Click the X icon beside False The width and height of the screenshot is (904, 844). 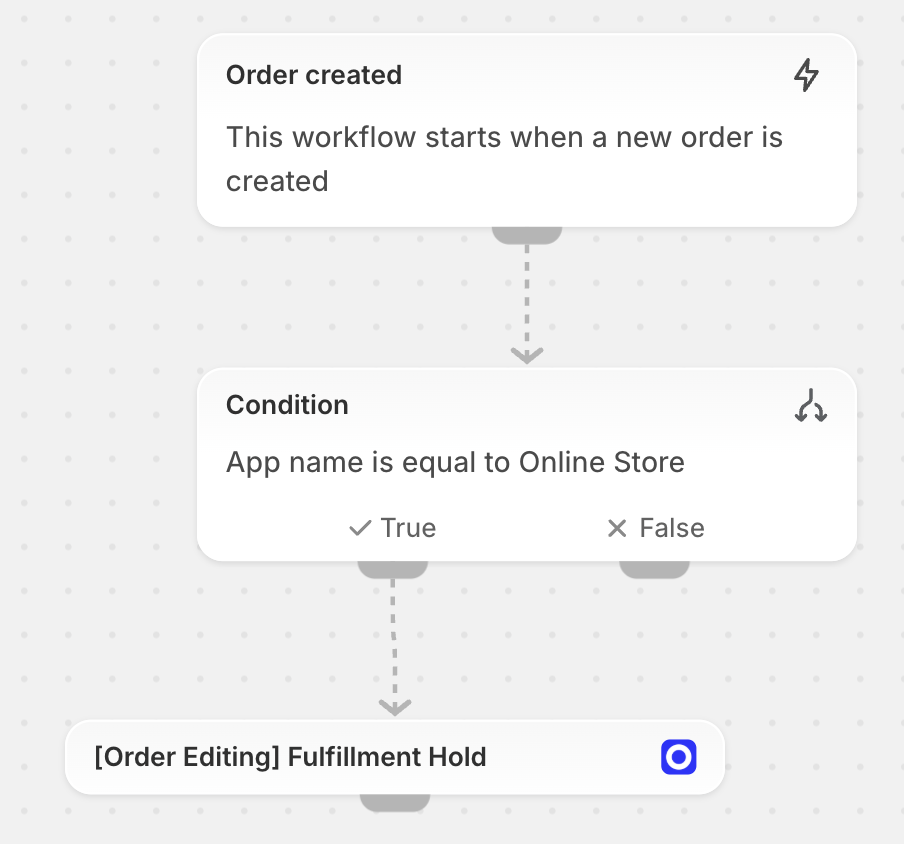pos(617,528)
